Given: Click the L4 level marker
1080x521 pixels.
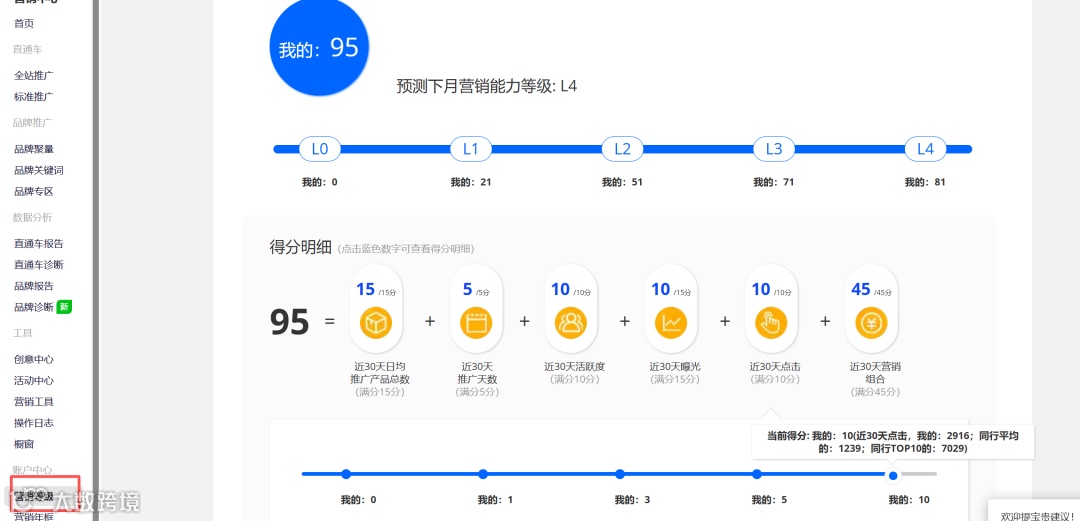Looking at the screenshot, I should [925, 149].
